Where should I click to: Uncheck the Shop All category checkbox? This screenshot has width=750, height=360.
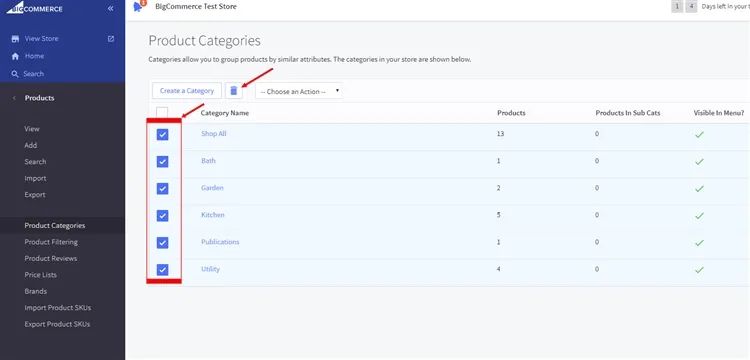point(163,134)
